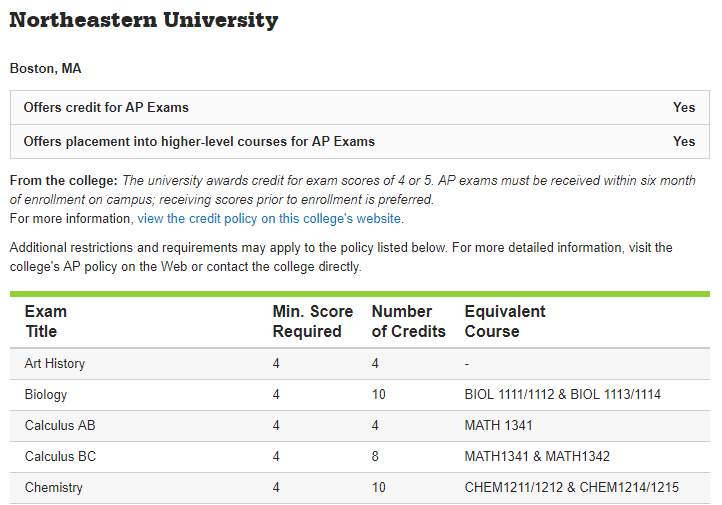Click the 'Additional restrictions and requirements' paragraph
The image size is (722, 505).
coord(341,257)
